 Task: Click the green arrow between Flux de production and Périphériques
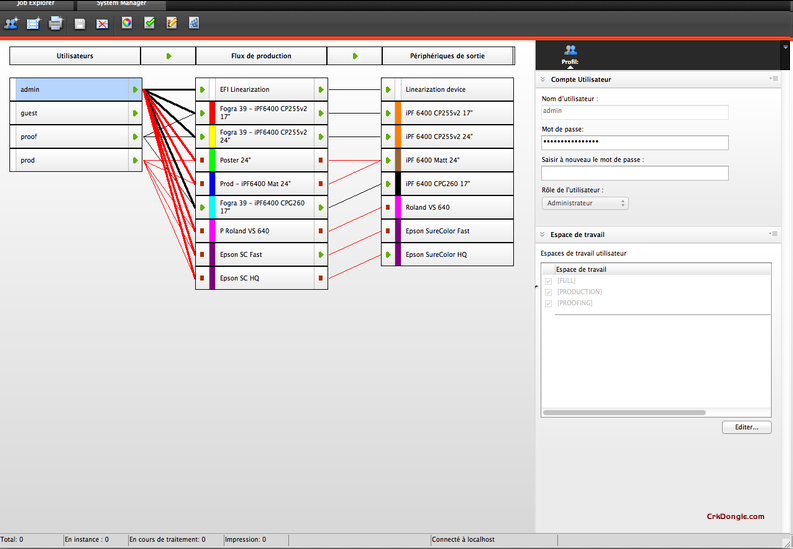click(x=355, y=56)
